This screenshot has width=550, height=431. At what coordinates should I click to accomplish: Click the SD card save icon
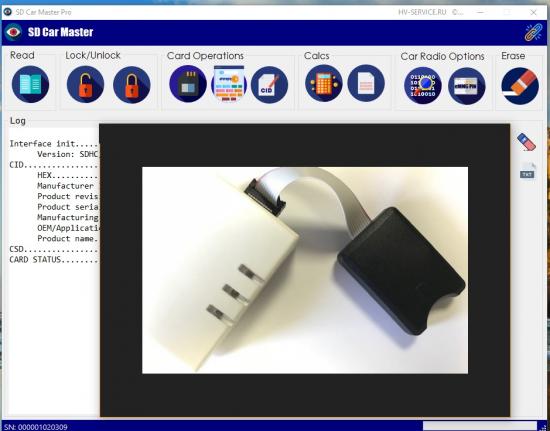(188, 84)
